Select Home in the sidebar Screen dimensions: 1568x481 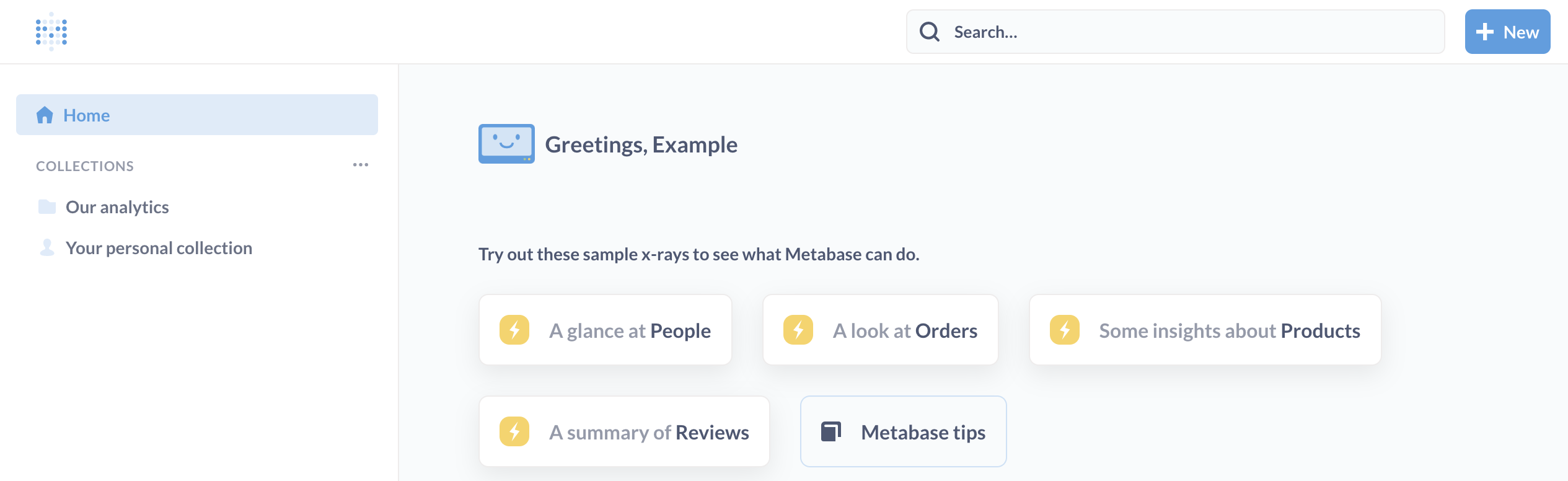click(x=87, y=115)
